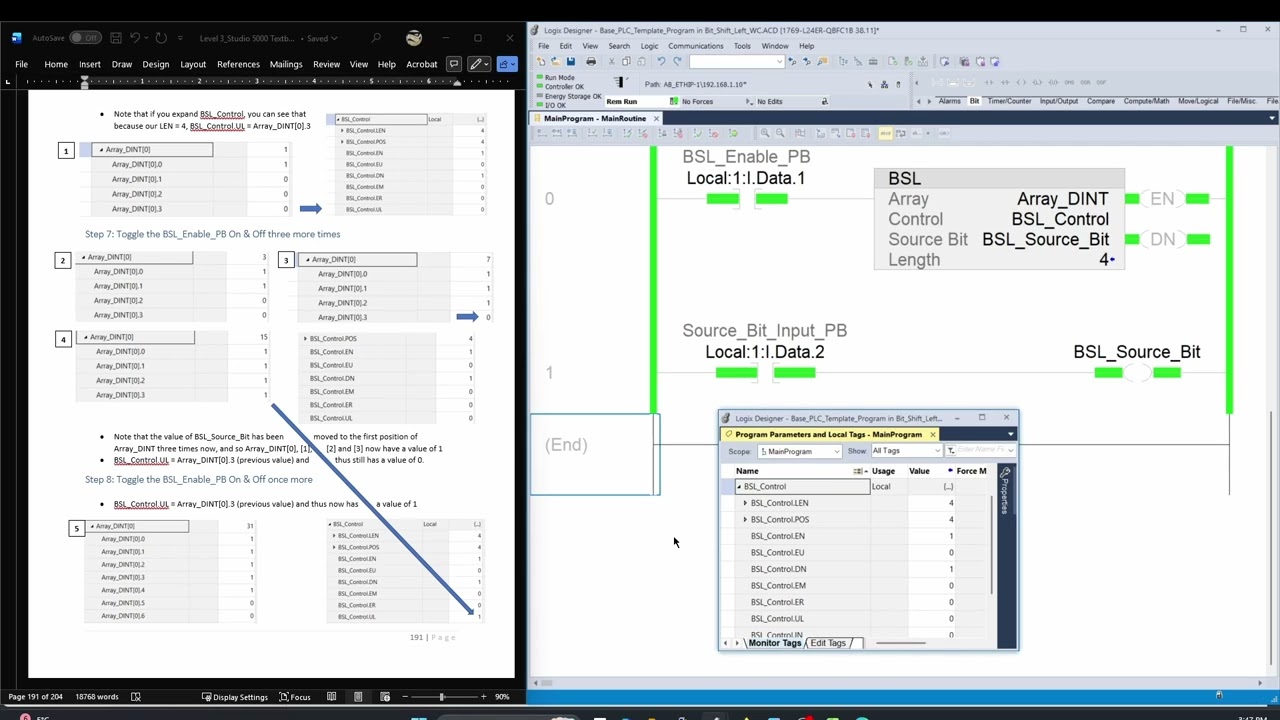The height and width of the screenshot is (720, 1280).
Task: Click the controller faceplate key-switch icon
Action: 619,82
